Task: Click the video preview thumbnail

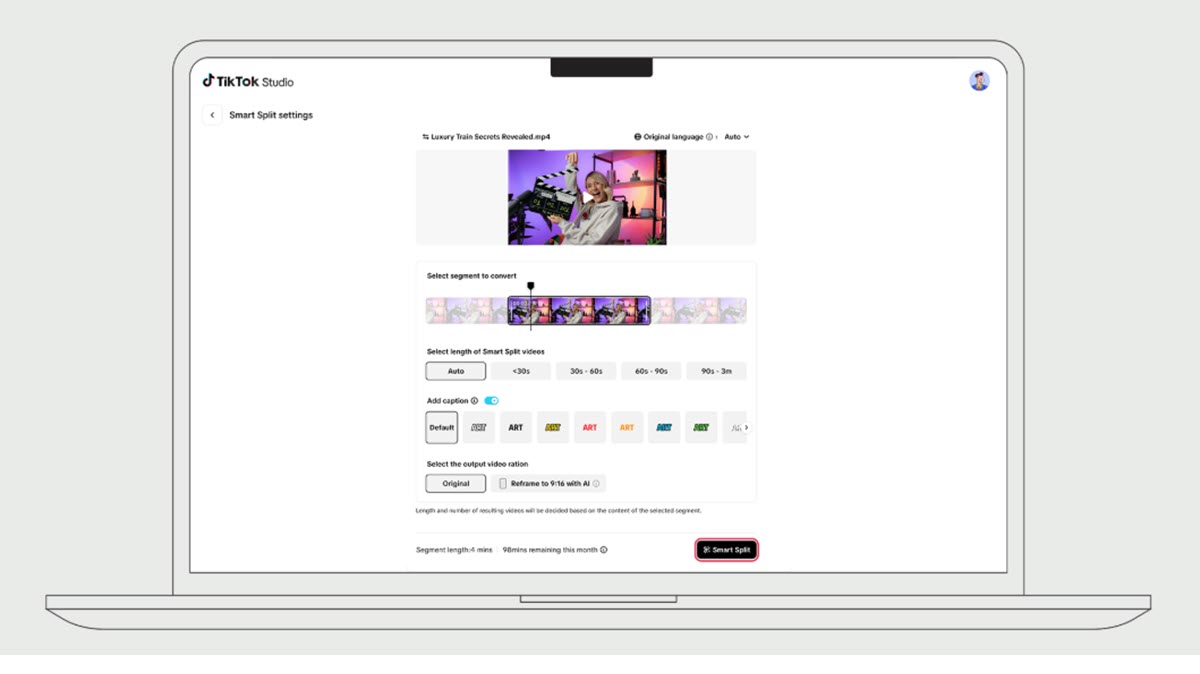Action: tap(586, 196)
